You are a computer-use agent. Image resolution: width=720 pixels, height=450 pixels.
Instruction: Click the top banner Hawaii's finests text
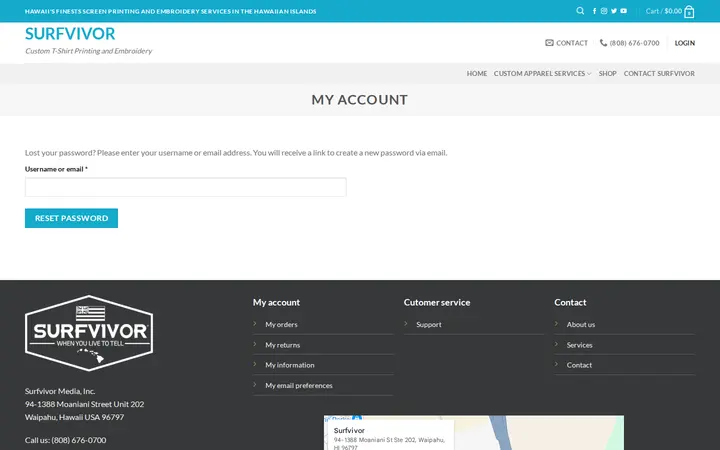tap(170, 11)
